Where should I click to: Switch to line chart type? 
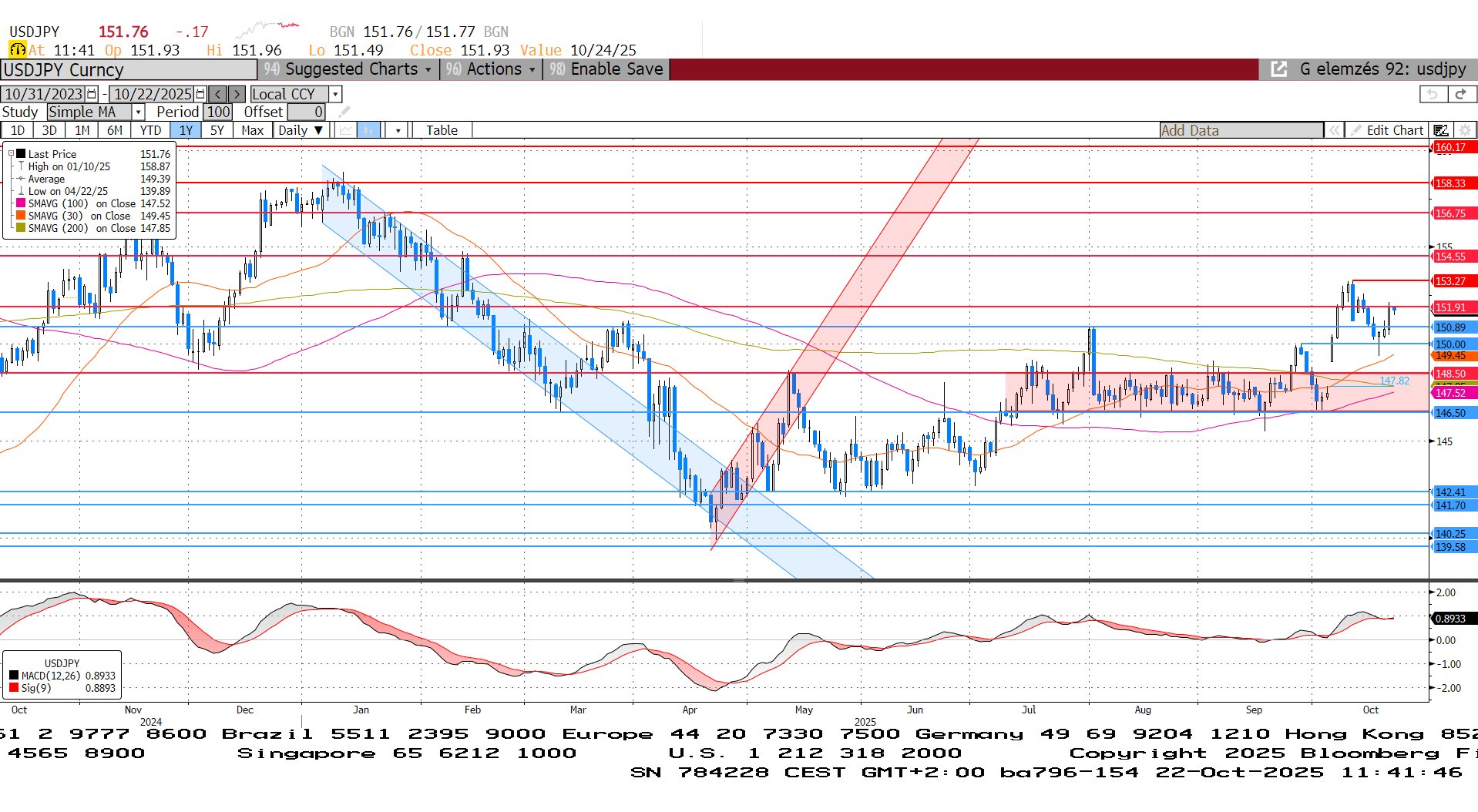[x=346, y=130]
